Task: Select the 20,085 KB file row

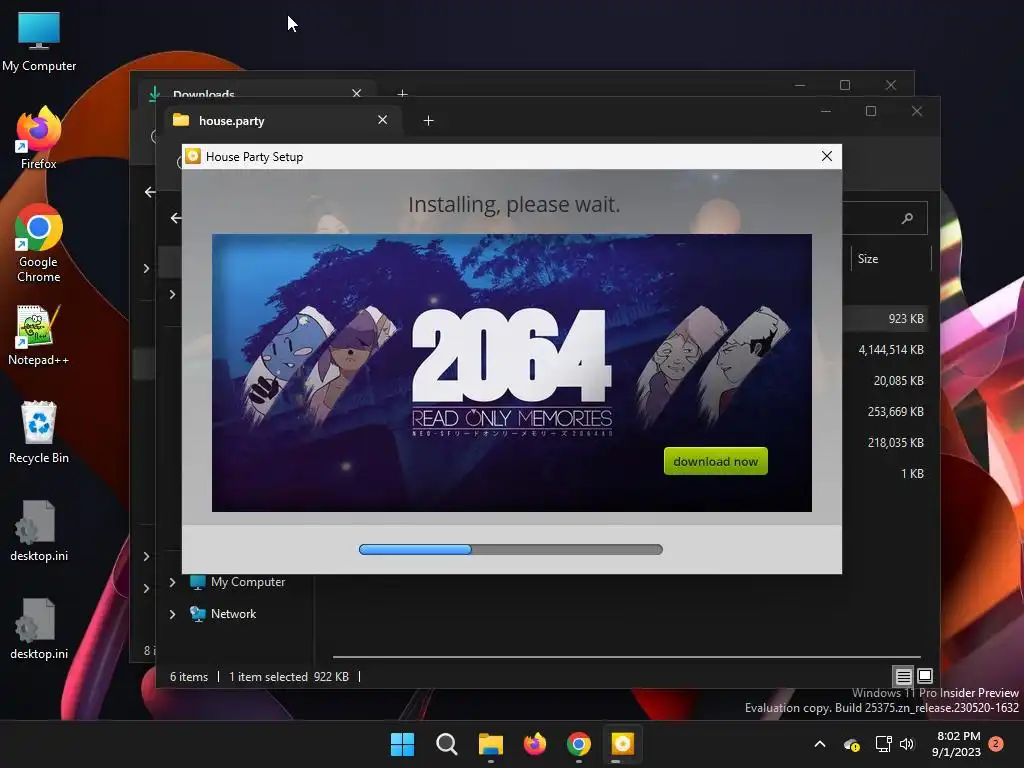Action: point(885,381)
